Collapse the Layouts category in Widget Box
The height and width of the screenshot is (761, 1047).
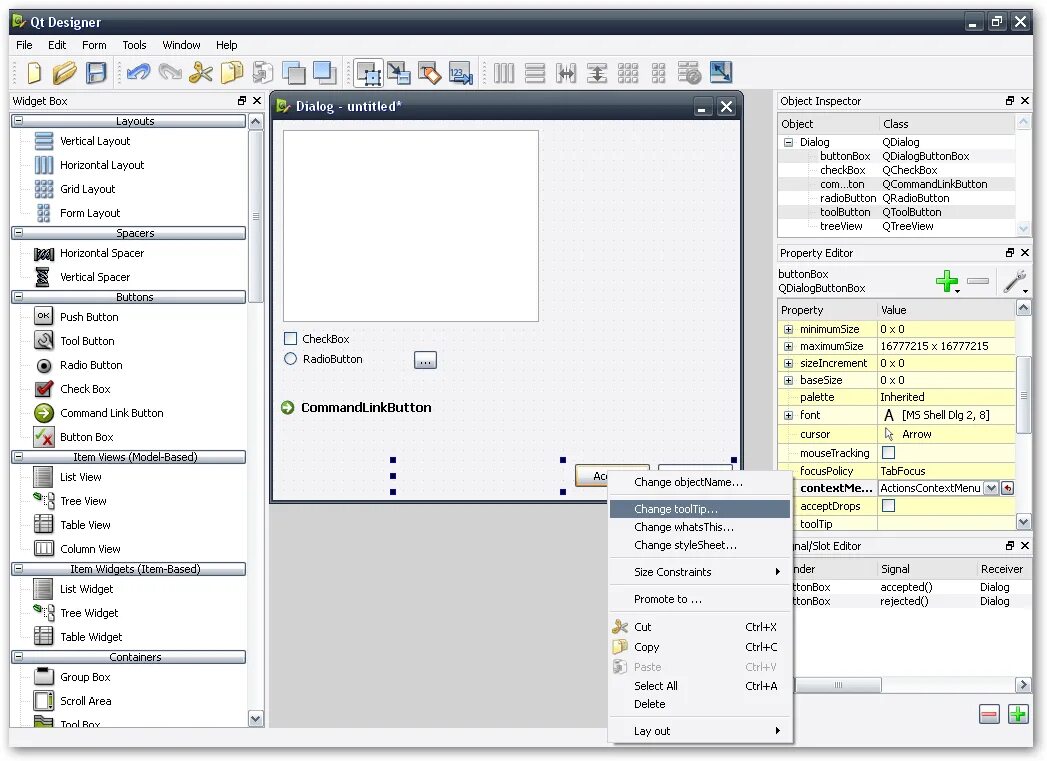click(18, 121)
